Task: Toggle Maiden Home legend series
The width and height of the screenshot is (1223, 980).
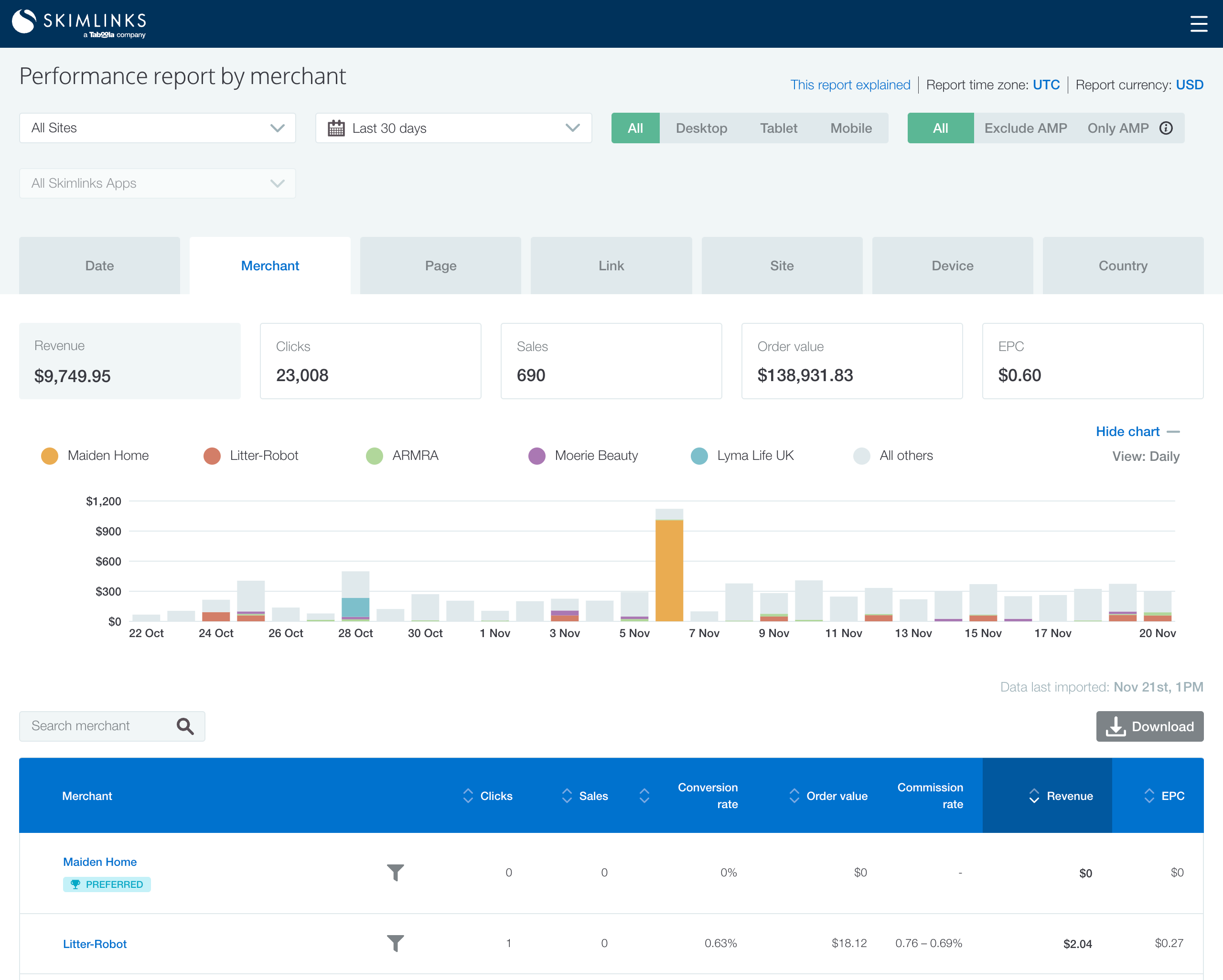Action: tap(95, 456)
